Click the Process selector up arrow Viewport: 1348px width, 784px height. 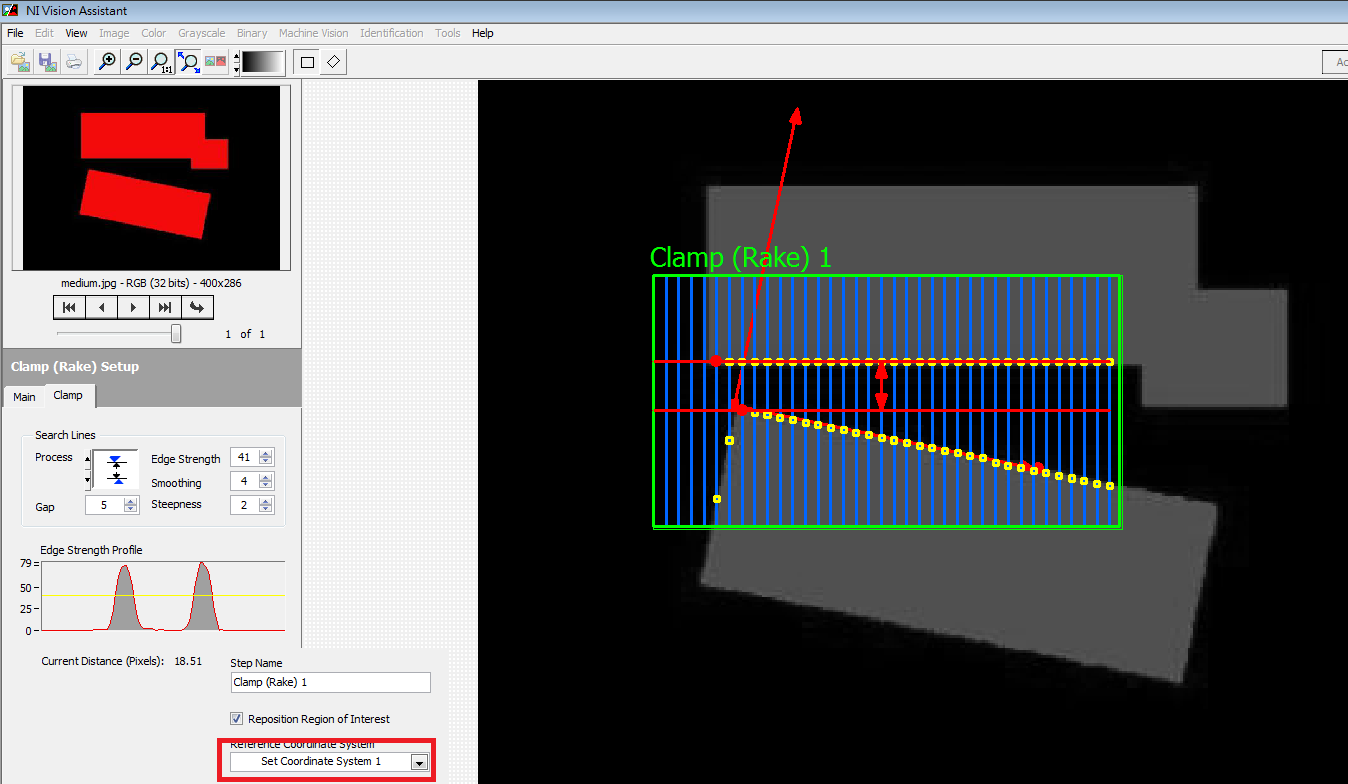88,459
